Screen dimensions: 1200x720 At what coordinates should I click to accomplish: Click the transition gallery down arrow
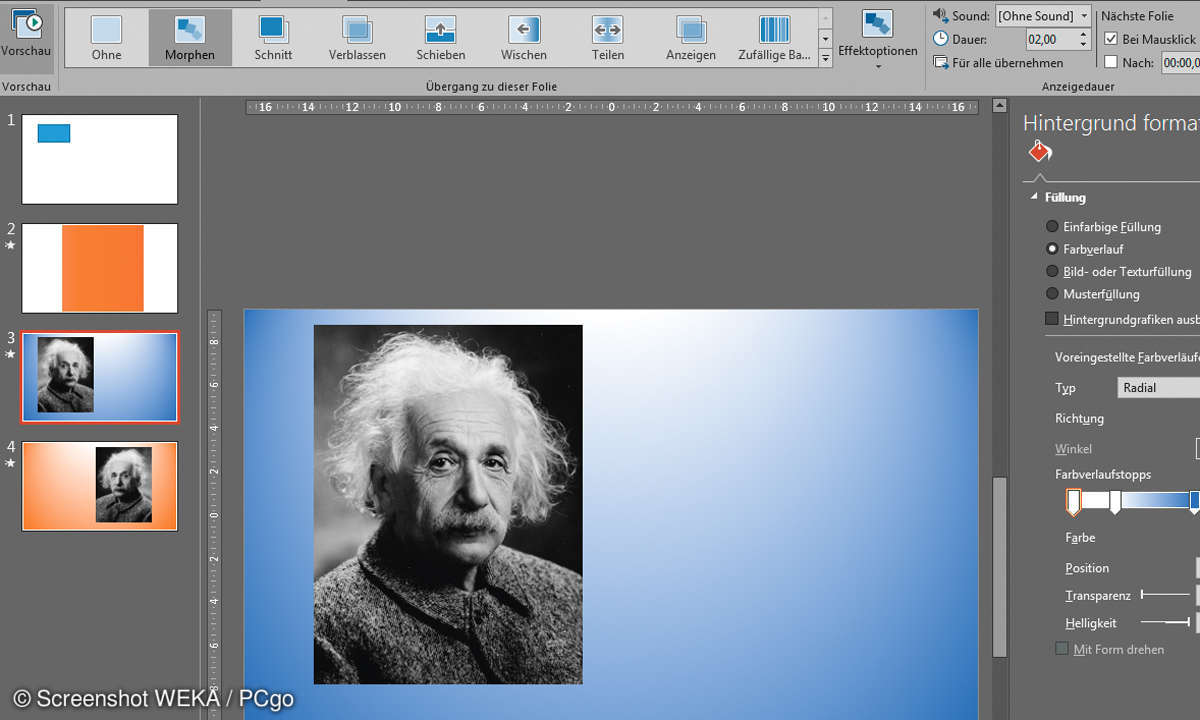tap(825, 38)
